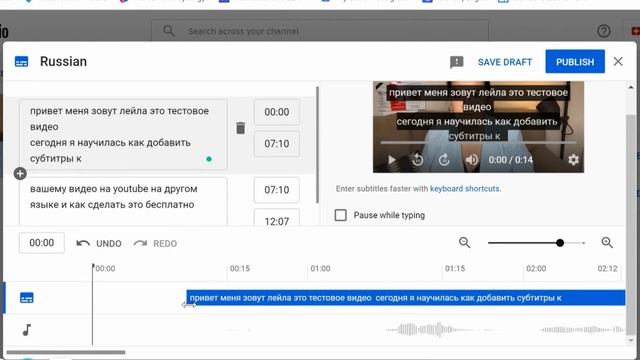
Task: Click the Search across your channel field
Action: tap(320, 31)
